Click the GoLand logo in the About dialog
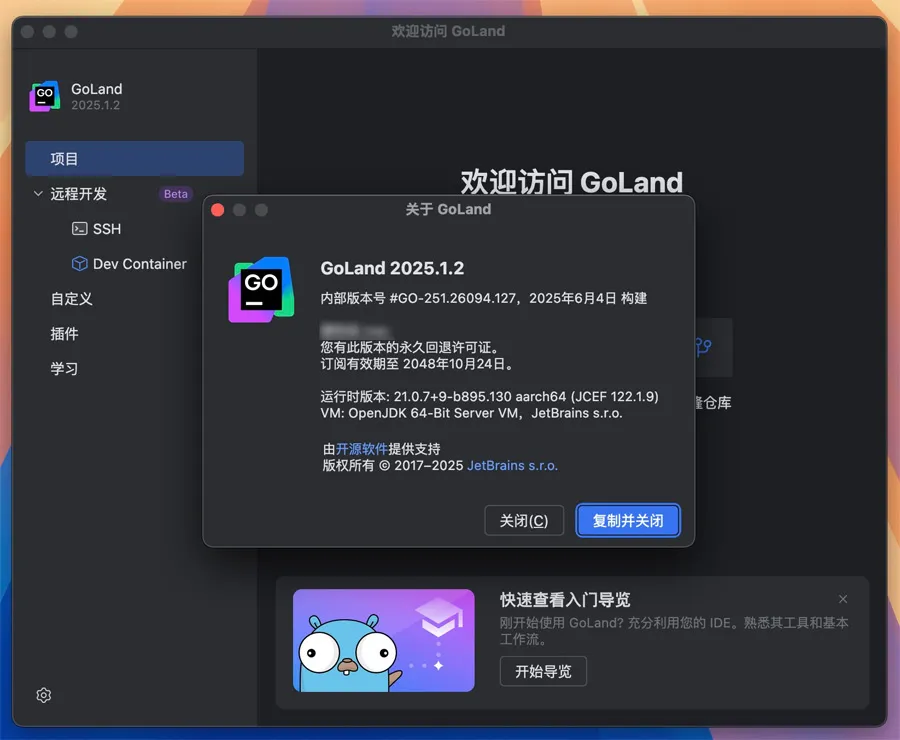Viewport: 900px width, 740px height. tap(260, 290)
